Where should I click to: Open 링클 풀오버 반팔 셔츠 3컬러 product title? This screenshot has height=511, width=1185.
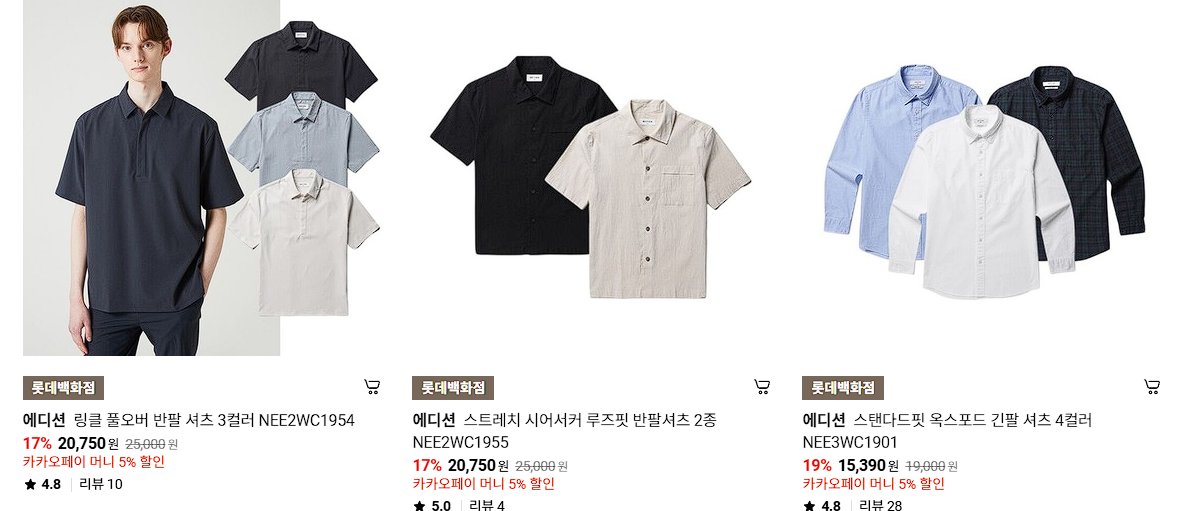point(188,420)
